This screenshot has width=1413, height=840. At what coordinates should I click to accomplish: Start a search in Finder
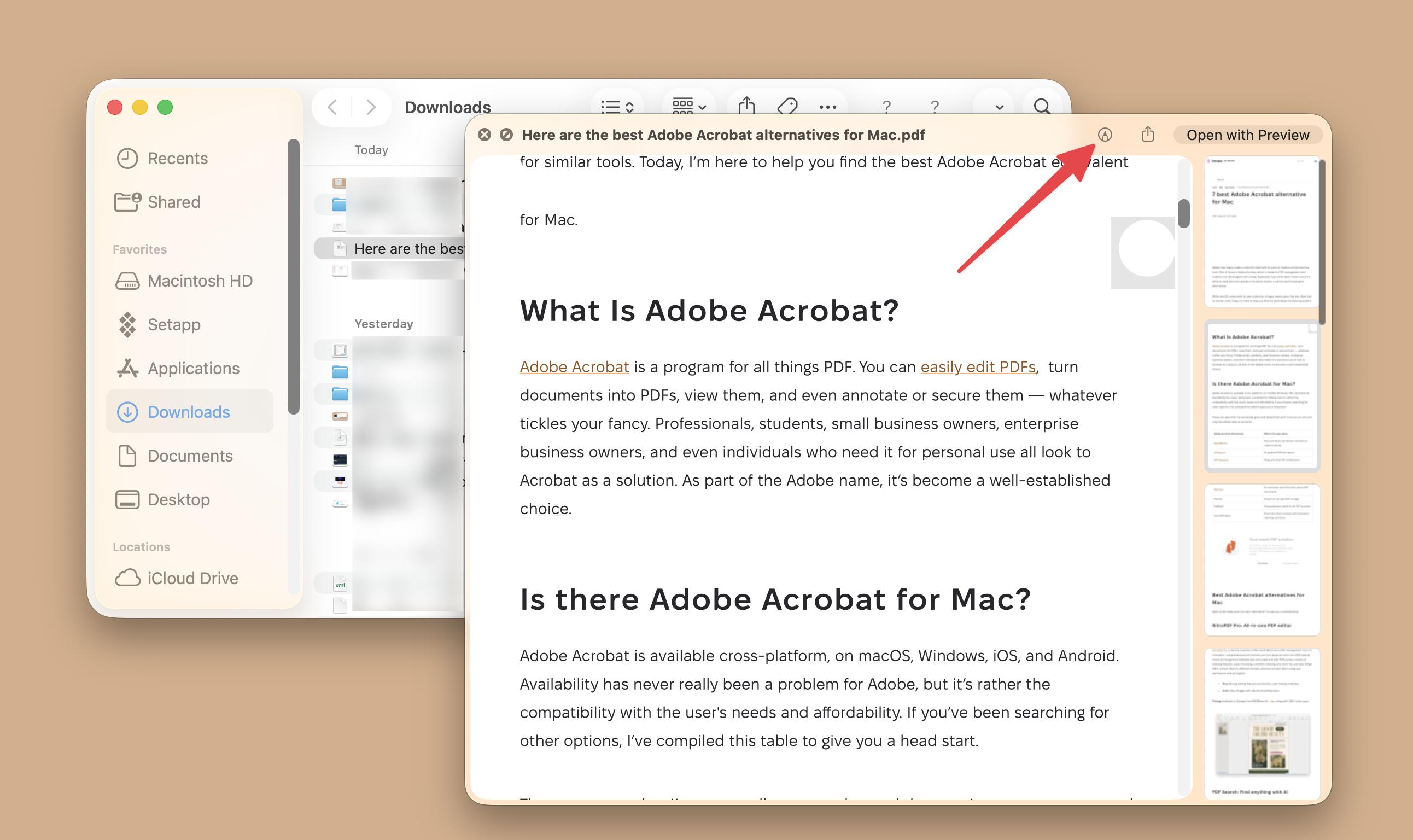pos(1041,107)
